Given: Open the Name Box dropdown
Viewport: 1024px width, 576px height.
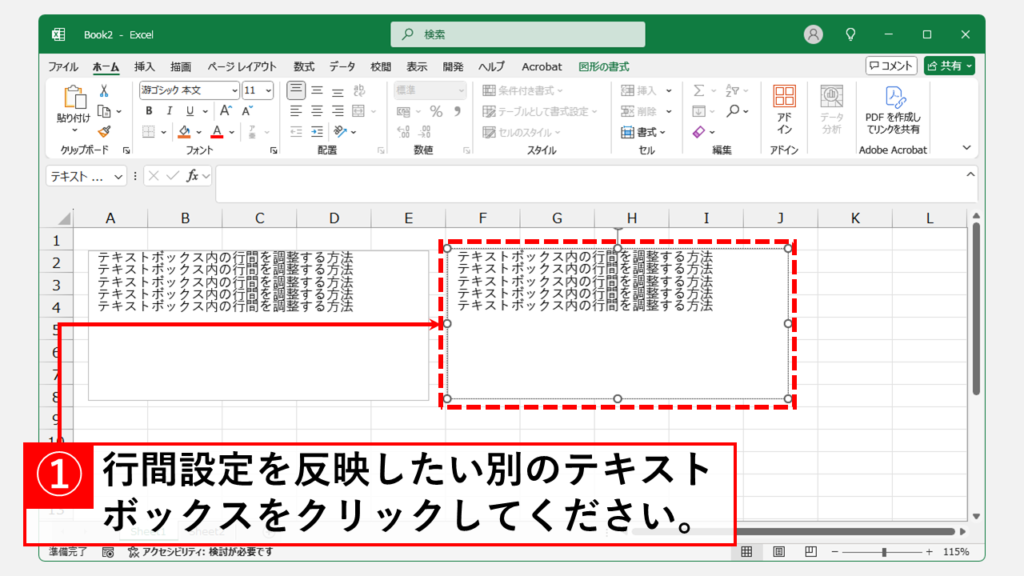Looking at the screenshot, I should pyautogui.click(x=119, y=176).
